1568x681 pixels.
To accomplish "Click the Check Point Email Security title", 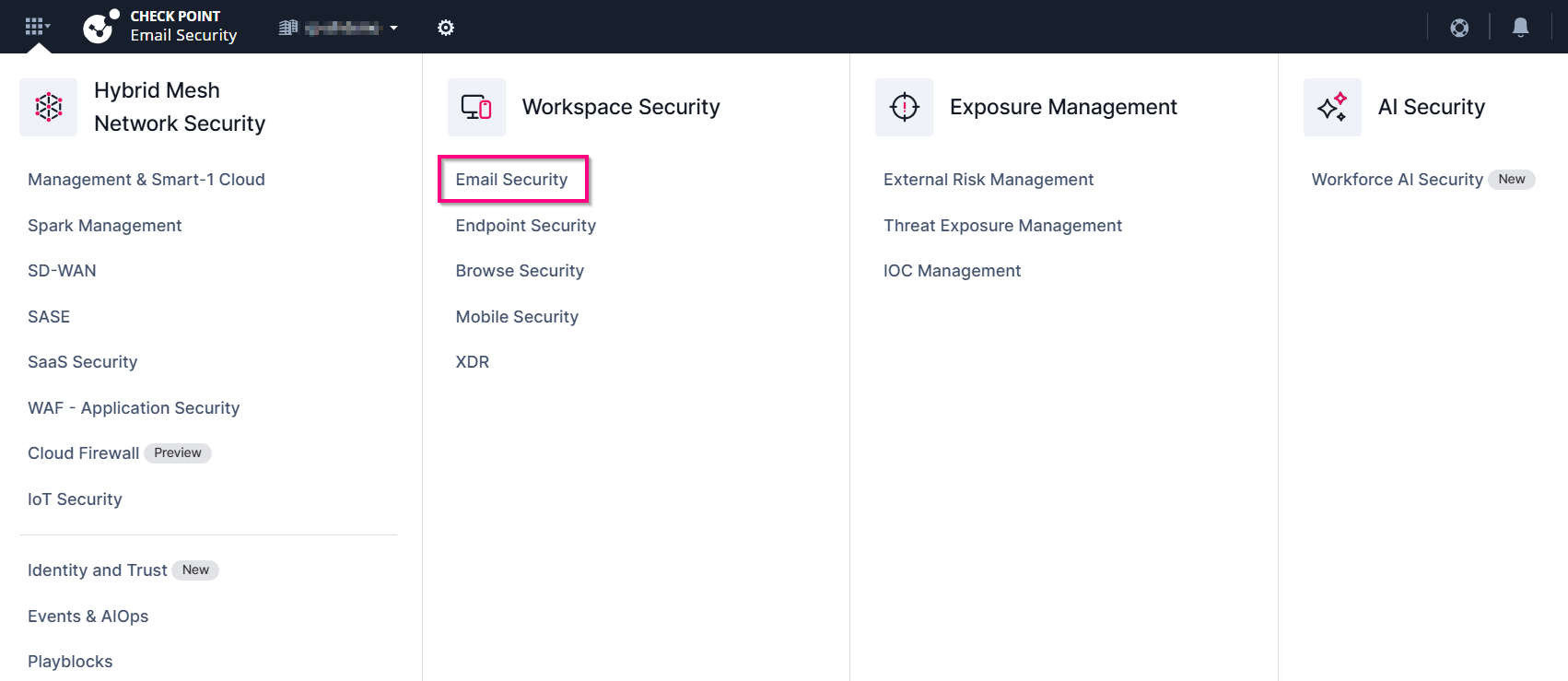I will pyautogui.click(x=183, y=27).
